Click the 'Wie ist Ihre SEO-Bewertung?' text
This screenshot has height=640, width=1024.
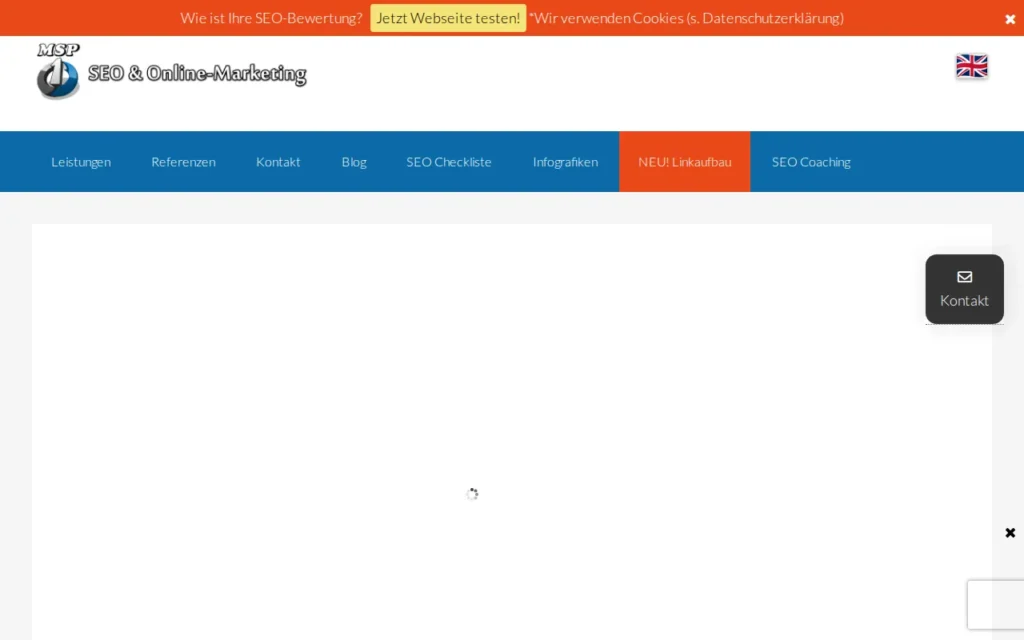pos(271,18)
